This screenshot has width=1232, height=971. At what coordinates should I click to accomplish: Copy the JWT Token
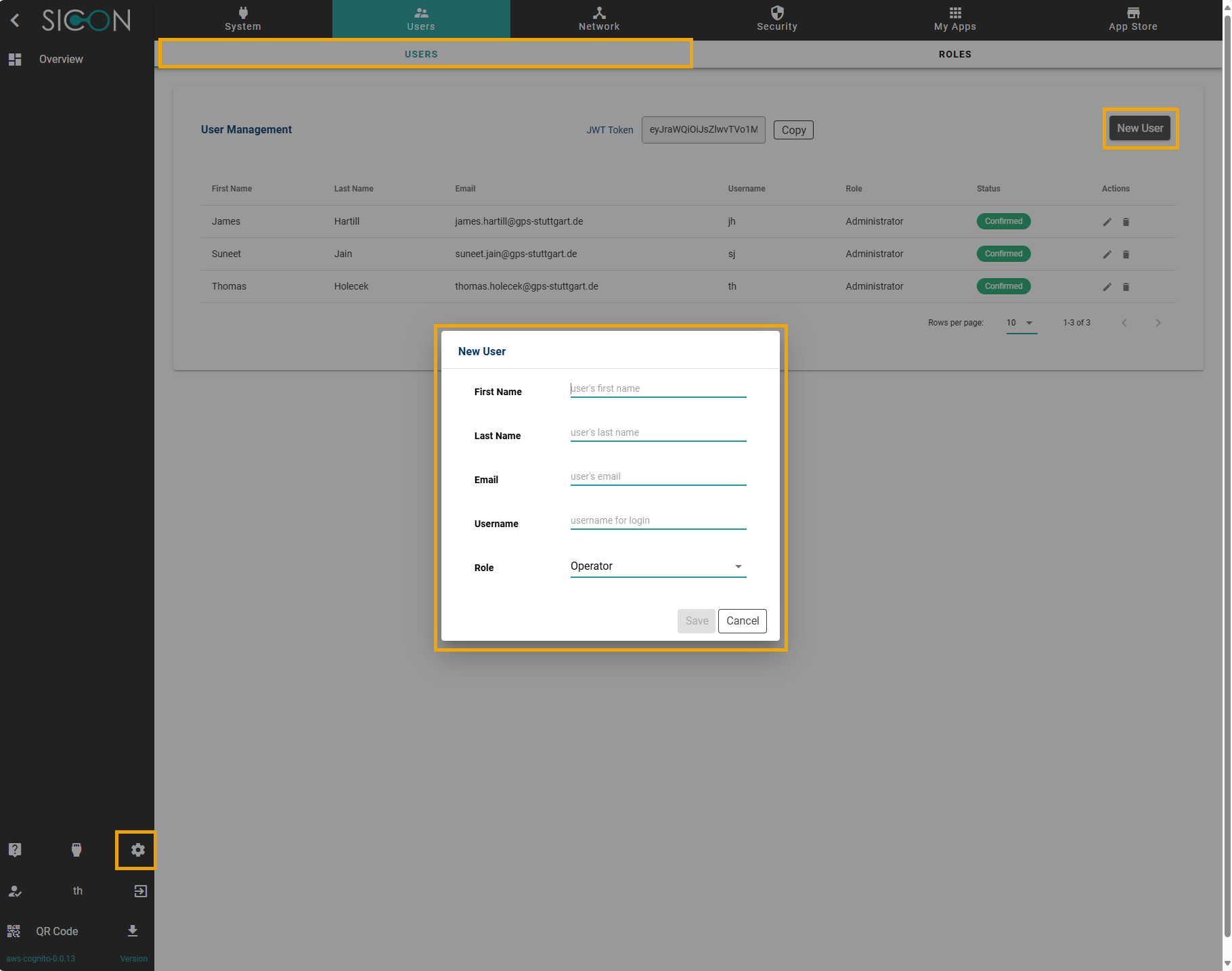(793, 130)
